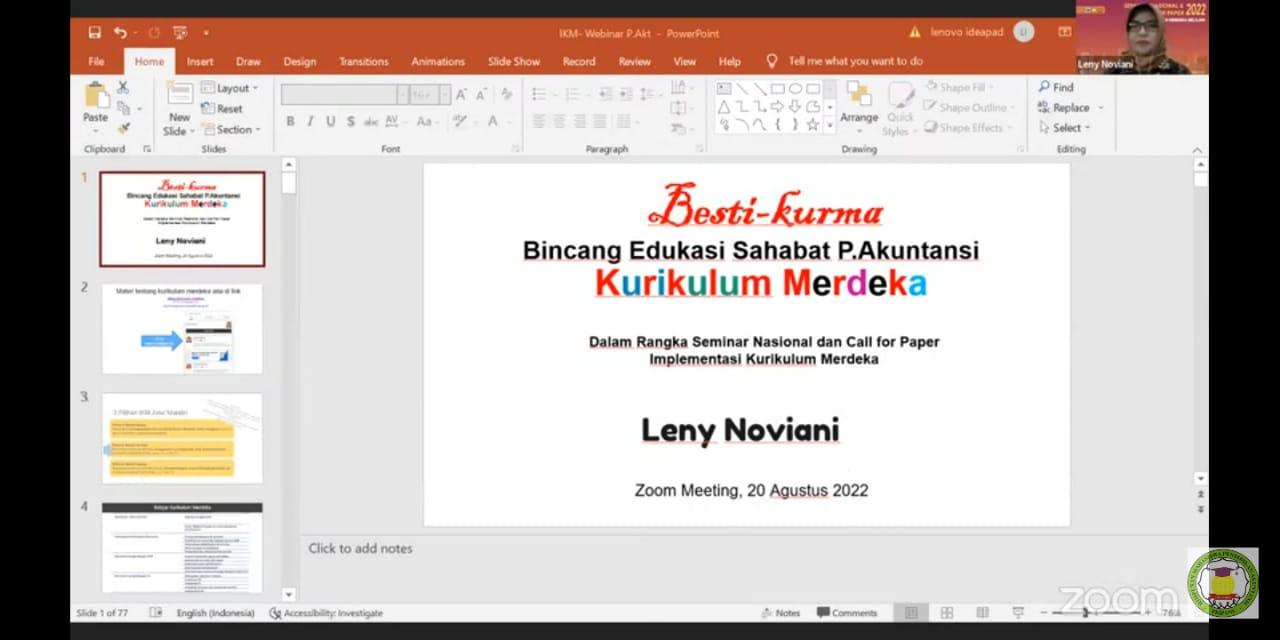Open the Transitions tab
The image size is (1280, 640).
[363, 61]
